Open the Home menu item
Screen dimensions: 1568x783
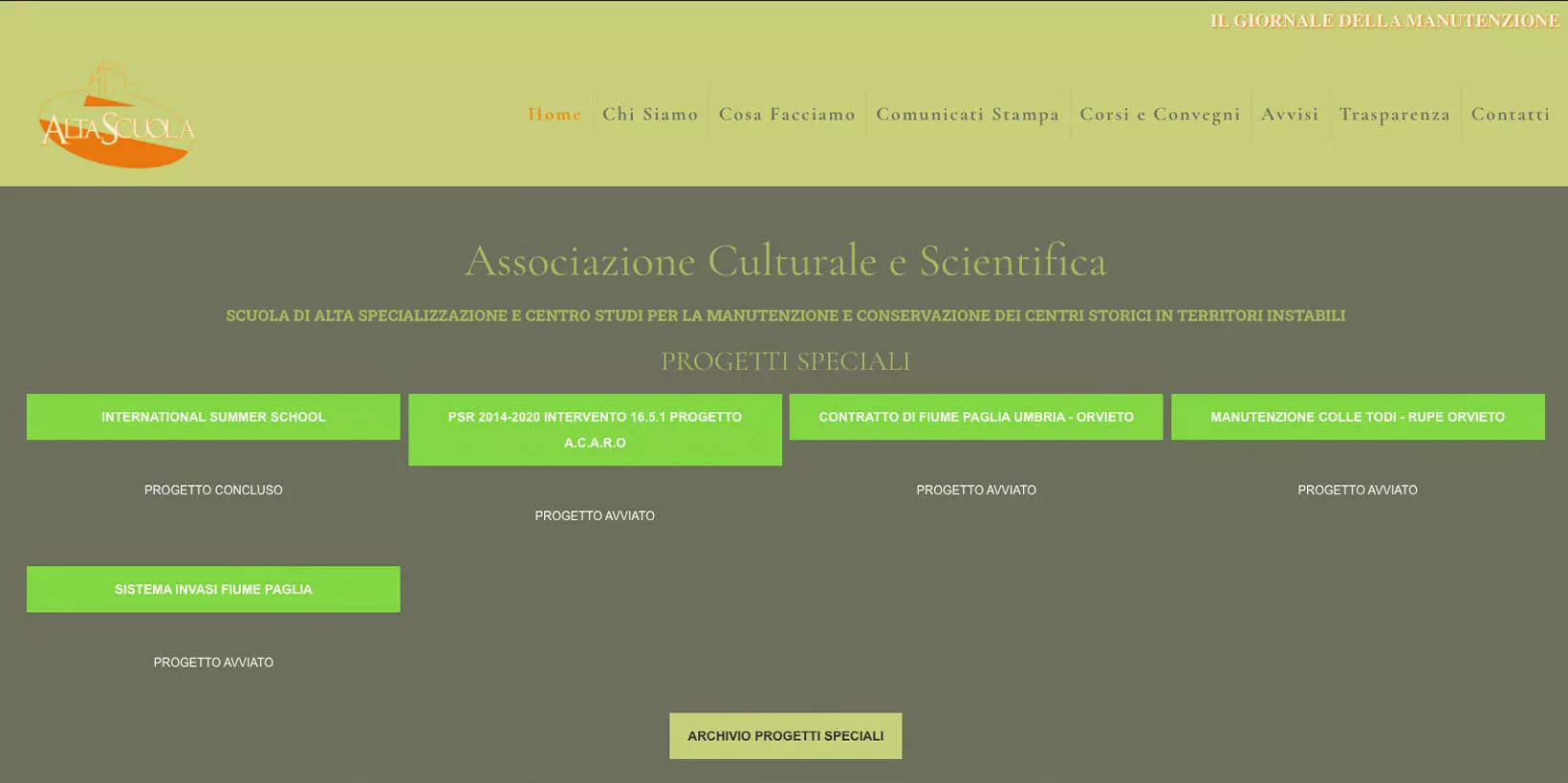555,114
